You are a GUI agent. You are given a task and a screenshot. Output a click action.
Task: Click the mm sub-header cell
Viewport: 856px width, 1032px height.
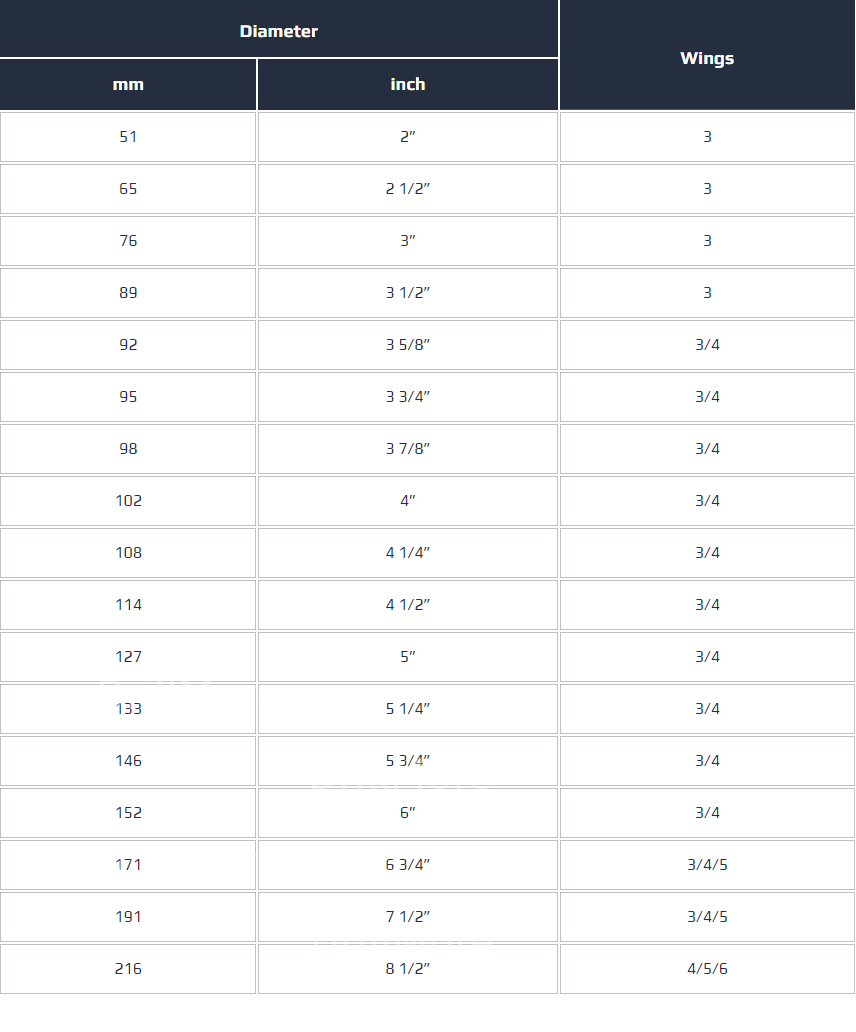coord(128,85)
